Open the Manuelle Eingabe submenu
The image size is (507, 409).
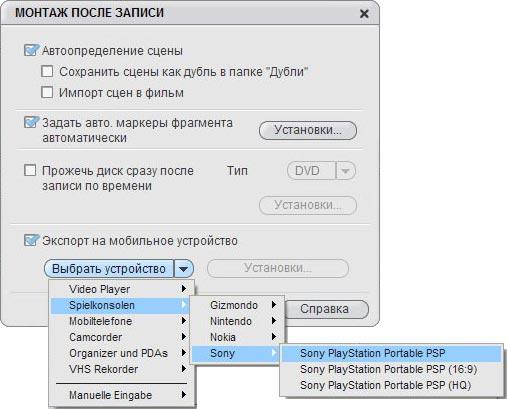click(120, 395)
